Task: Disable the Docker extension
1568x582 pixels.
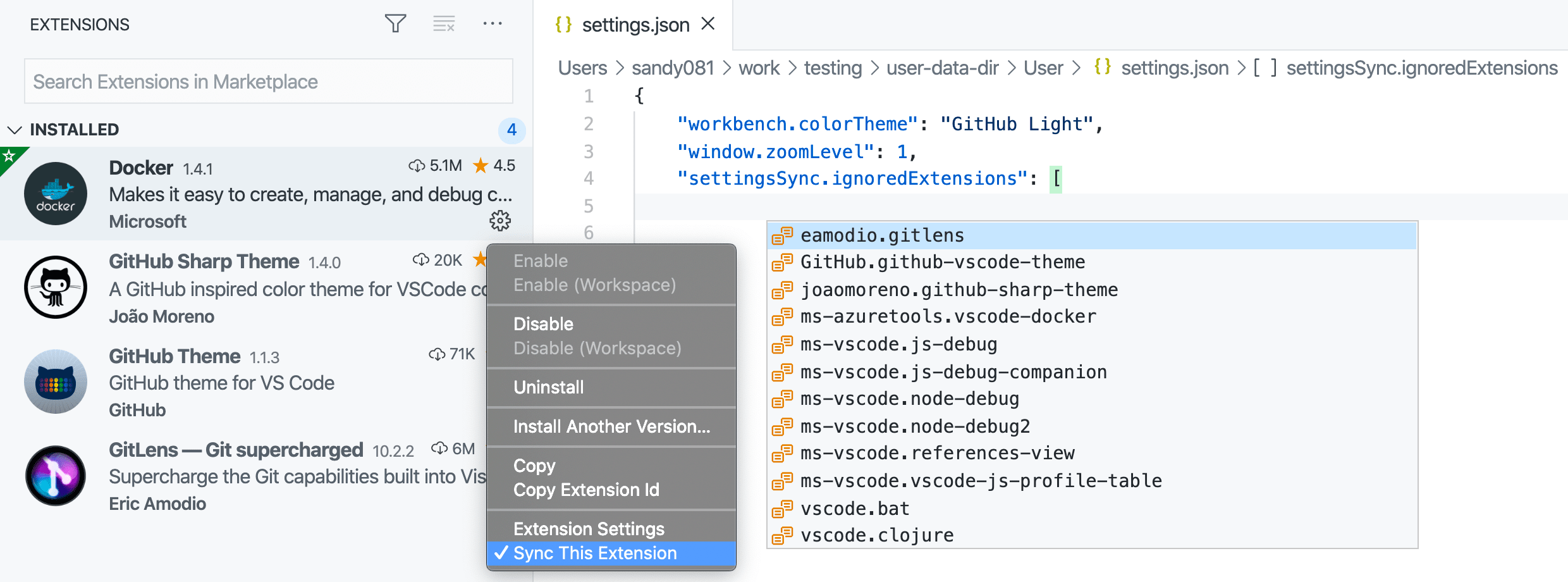Action: coord(543,324)
